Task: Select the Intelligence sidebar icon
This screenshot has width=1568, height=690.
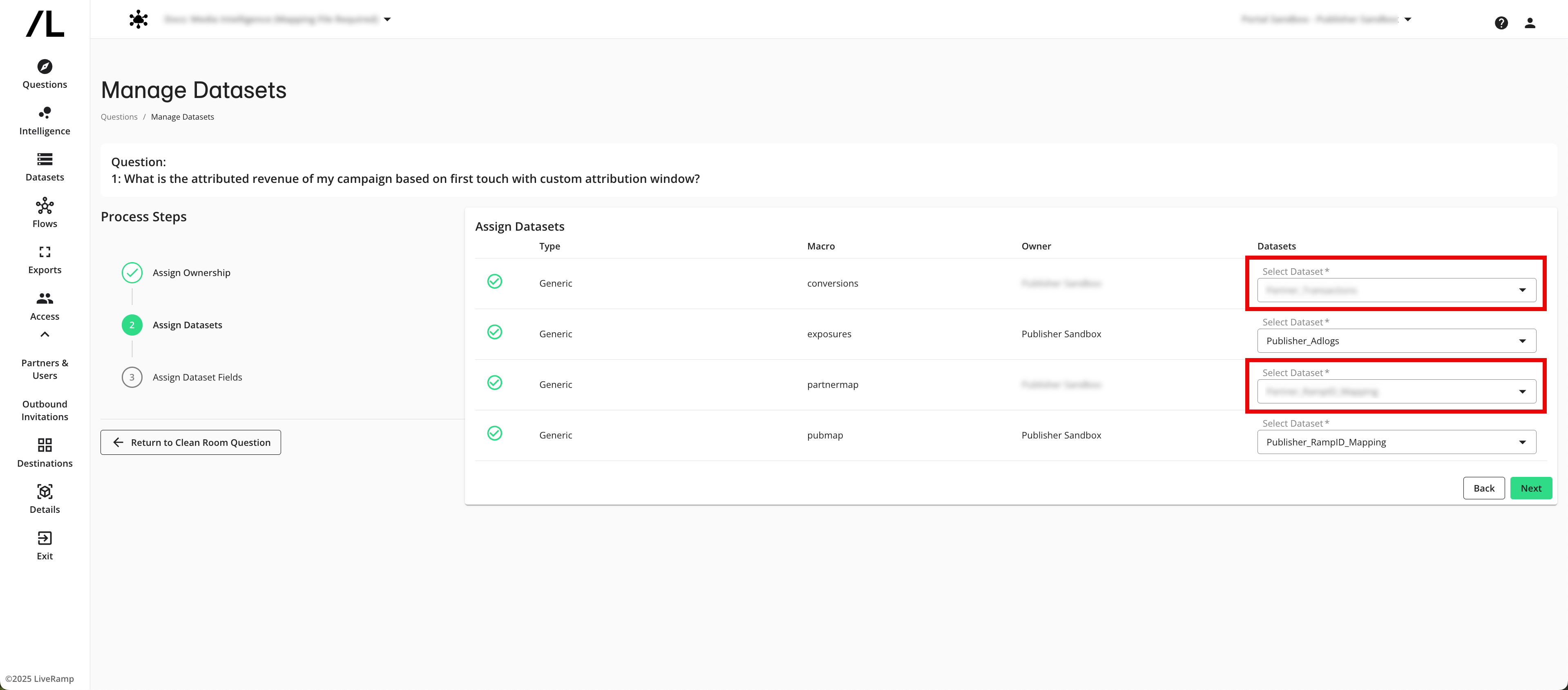Action: point(44,120)
